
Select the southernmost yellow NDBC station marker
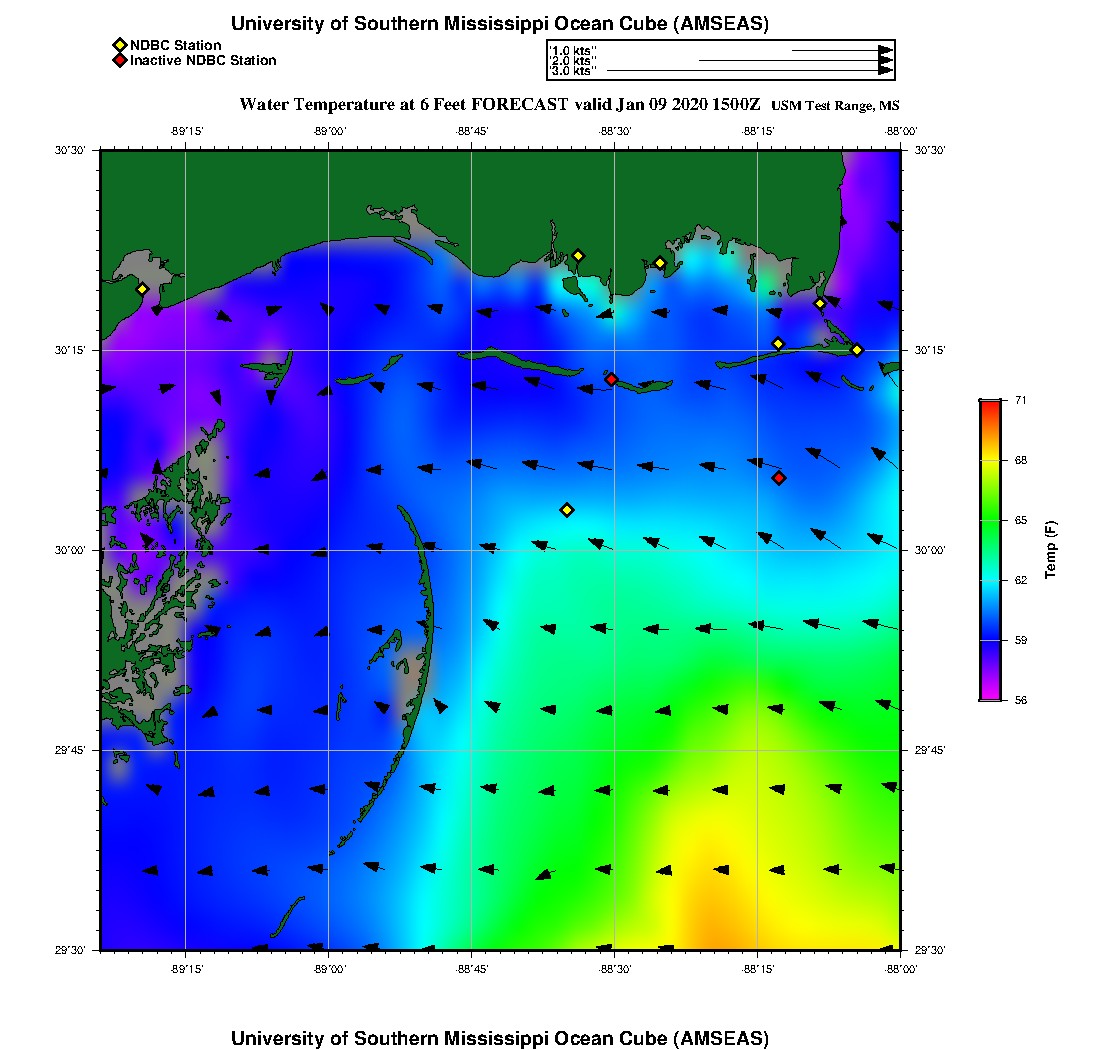pos(567,510)
